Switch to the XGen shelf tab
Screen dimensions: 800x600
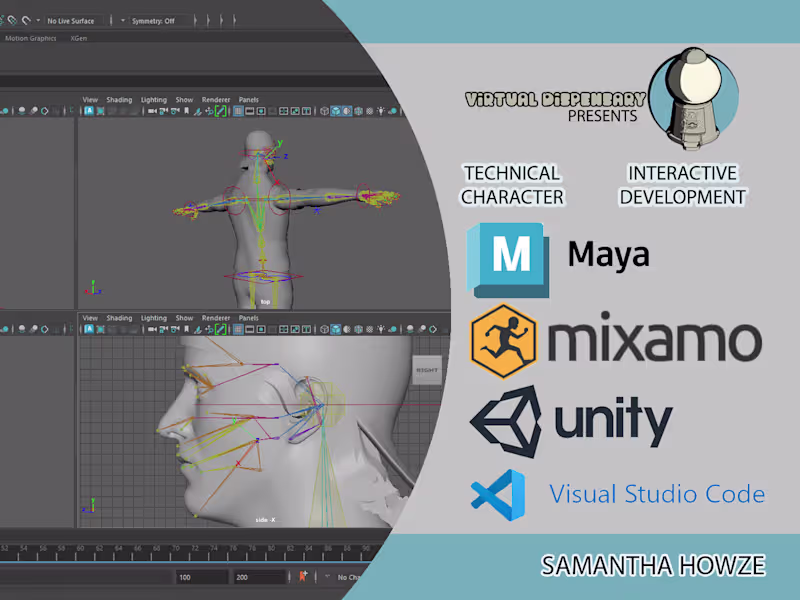(79, 38)
